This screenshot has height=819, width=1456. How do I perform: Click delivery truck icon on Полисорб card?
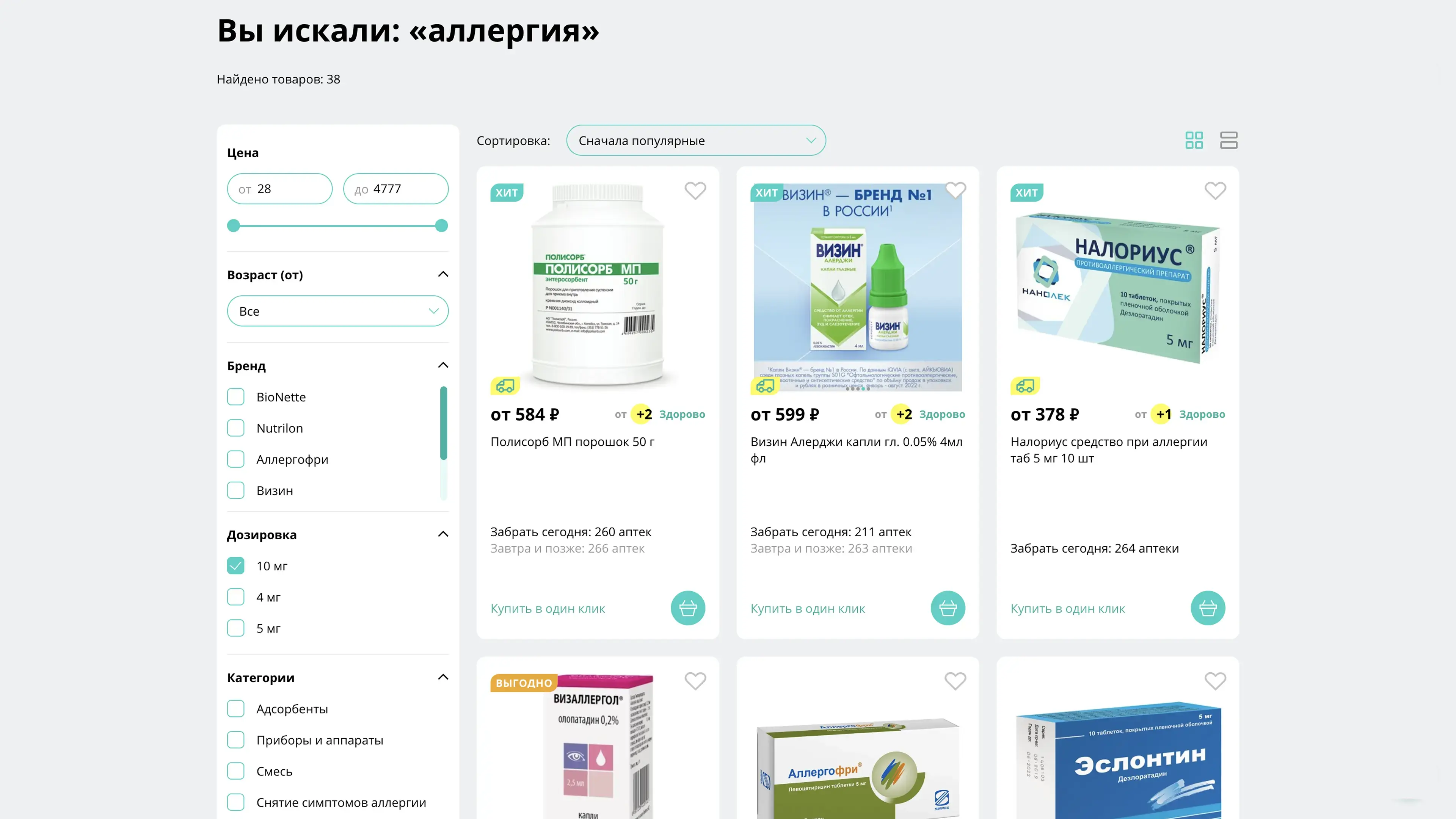(505, 386)
